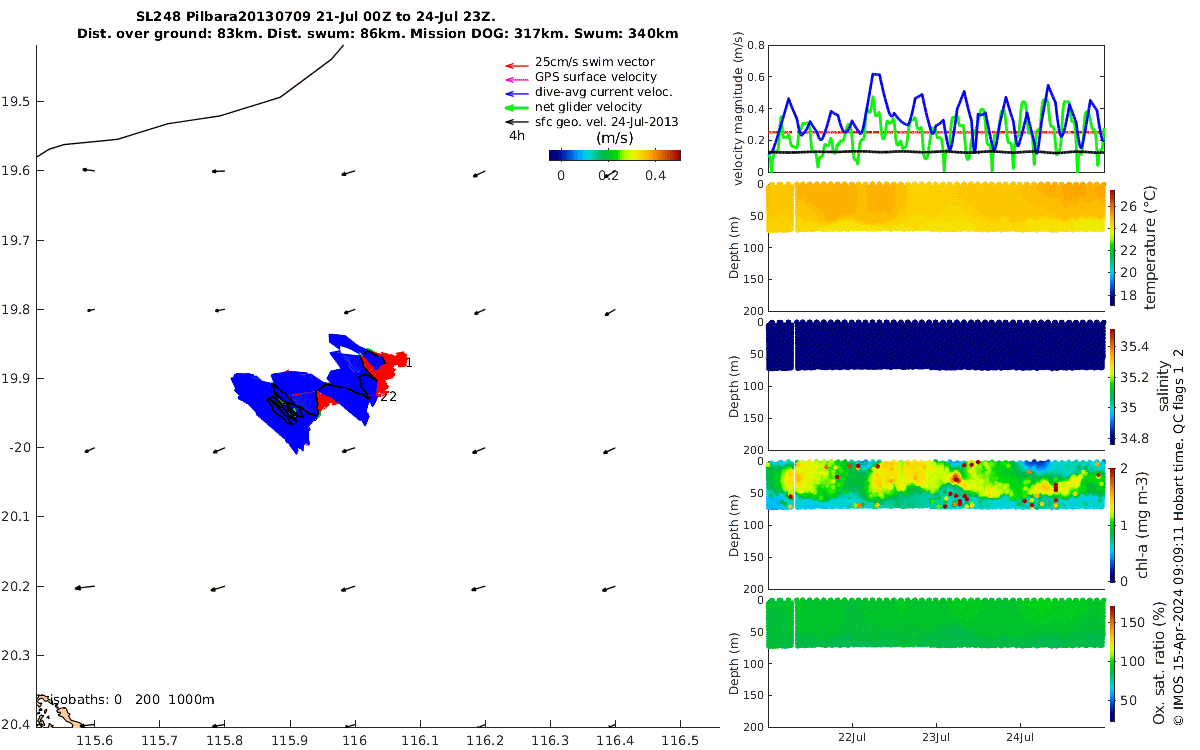Click the longitude tick label 116.3

tap(550, 741)
